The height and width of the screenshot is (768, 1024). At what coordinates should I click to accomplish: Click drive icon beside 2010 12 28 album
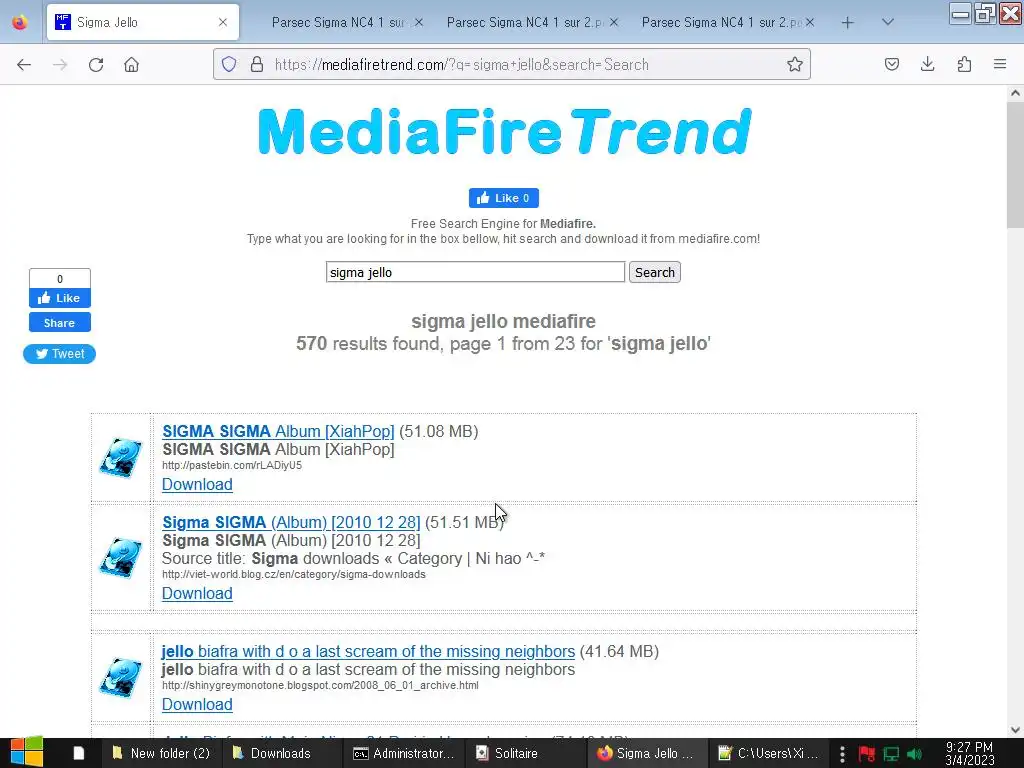click(121, 558)
